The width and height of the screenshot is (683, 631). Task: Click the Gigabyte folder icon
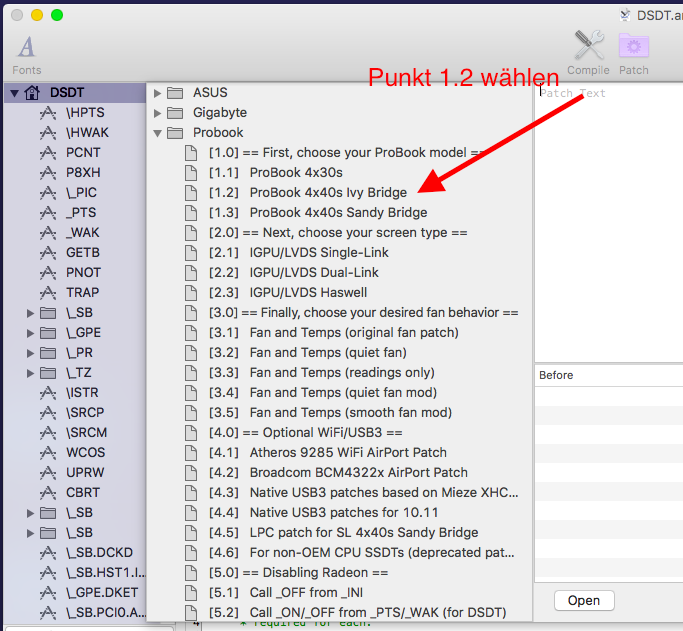point(175,113)
